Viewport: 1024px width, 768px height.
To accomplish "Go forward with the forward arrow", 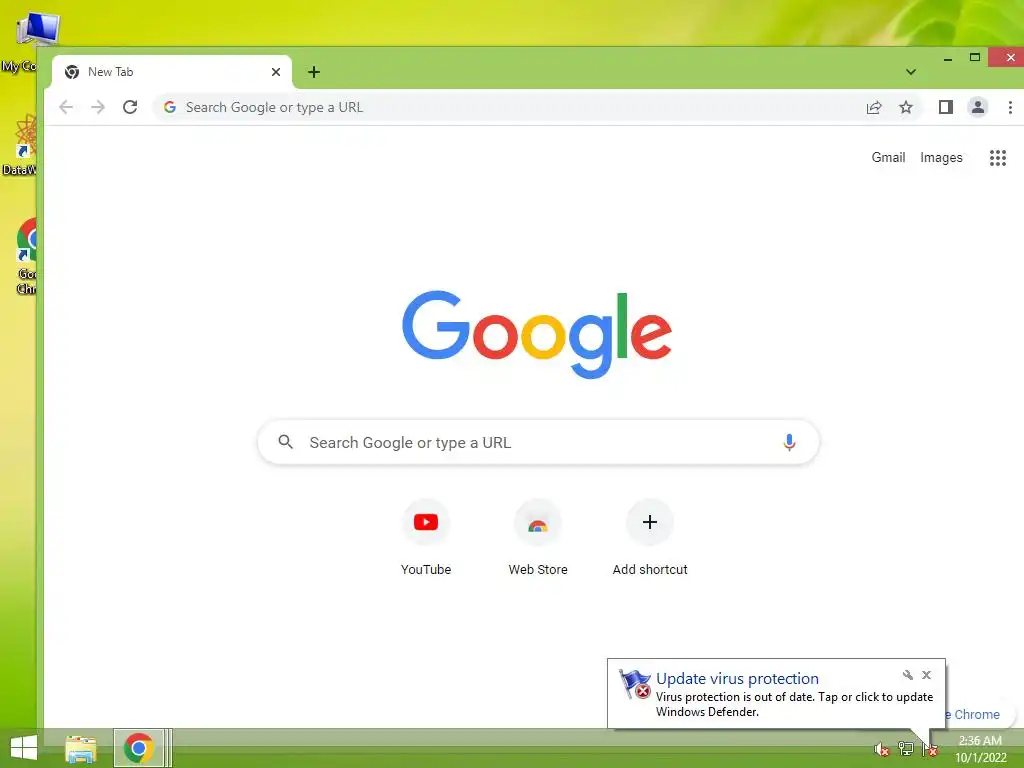I will (98, 107).
